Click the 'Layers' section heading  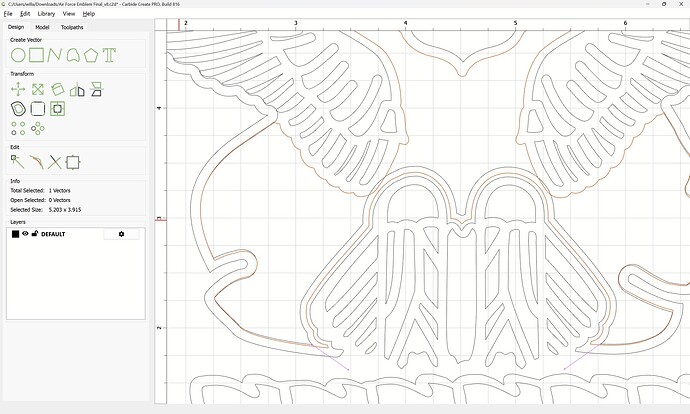pos(18,222)
